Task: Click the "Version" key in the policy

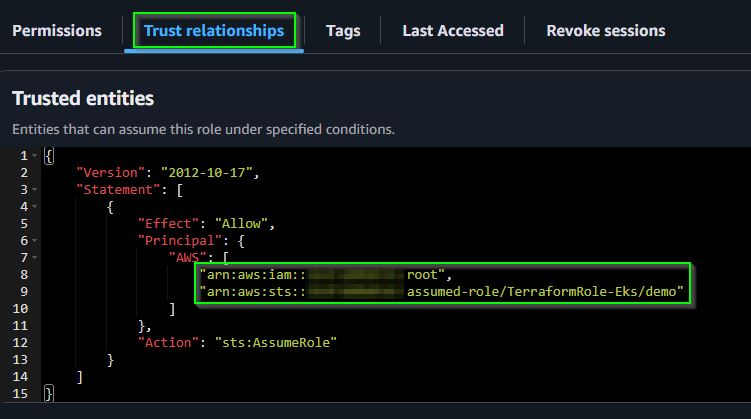Action: click(111, 173)
